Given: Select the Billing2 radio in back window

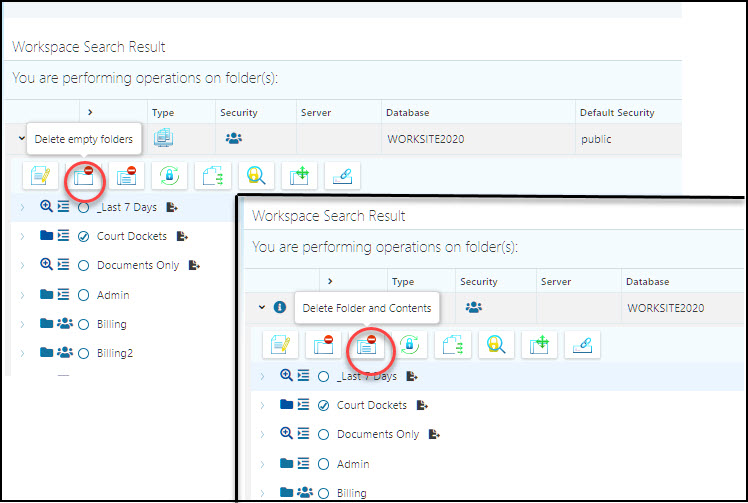Looking at the screenshot, I should pos(83,354).
